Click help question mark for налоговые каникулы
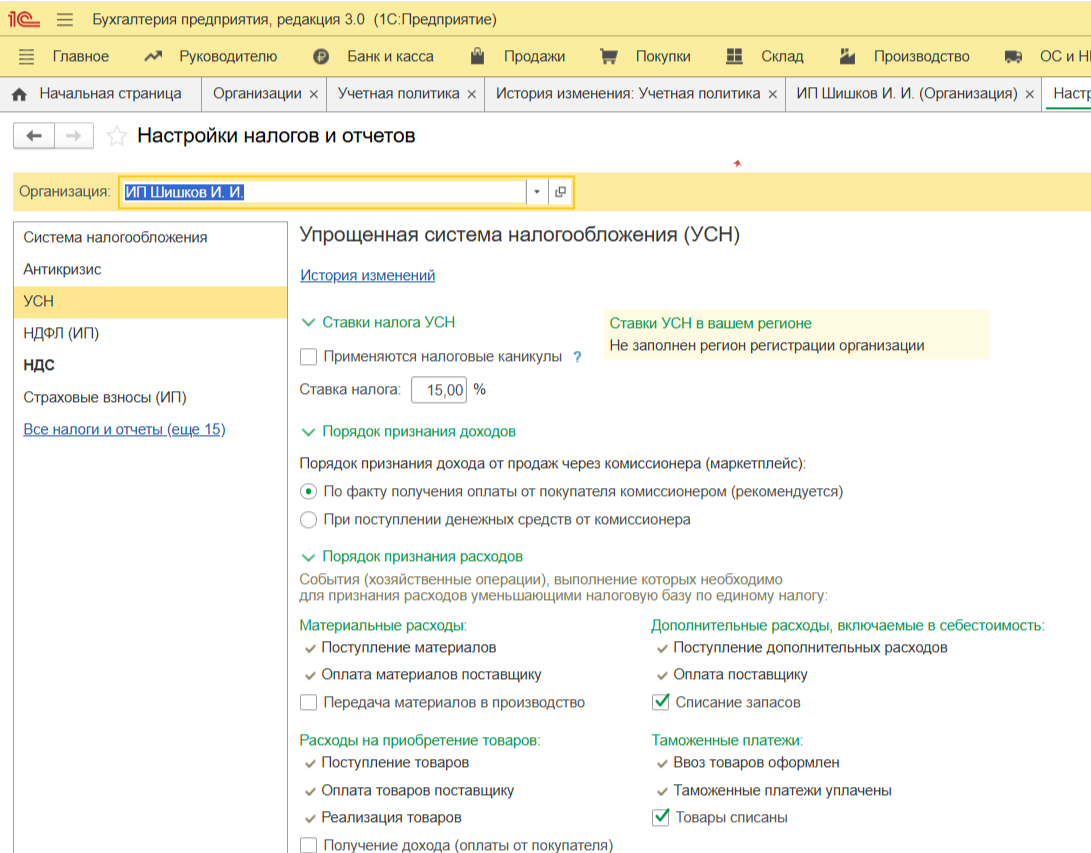 (577, 357)
